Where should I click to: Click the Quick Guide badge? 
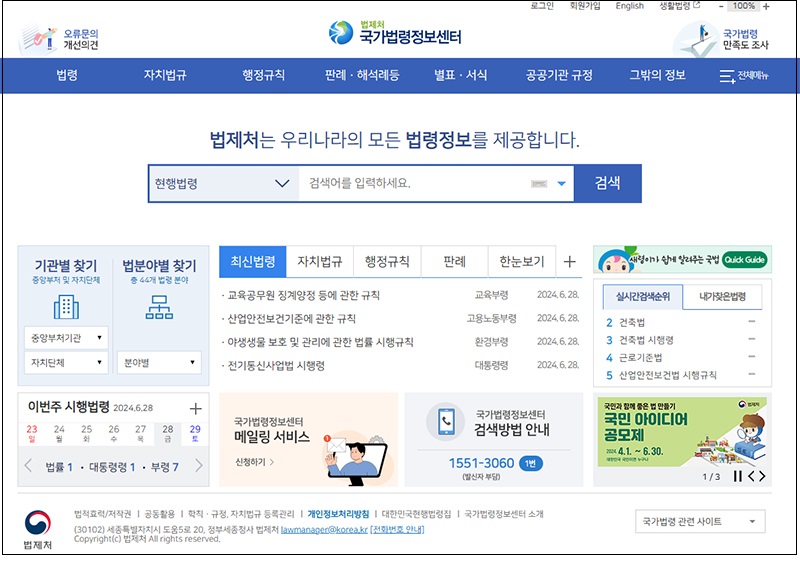[x=745, y=260]
